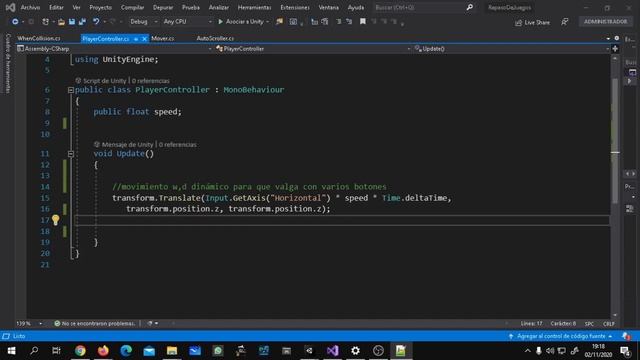Click the CRLF line ending indicator

(x=609, y=324)
